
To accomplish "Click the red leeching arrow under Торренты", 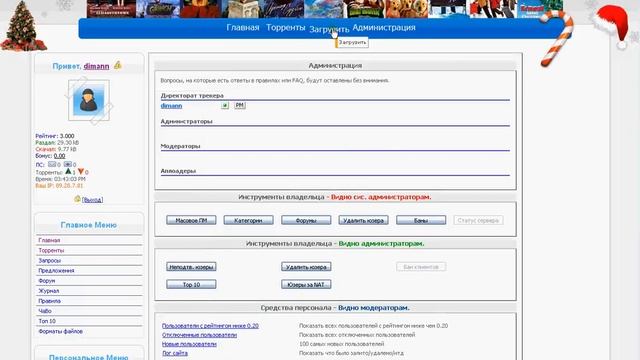I will pos(81,171).
